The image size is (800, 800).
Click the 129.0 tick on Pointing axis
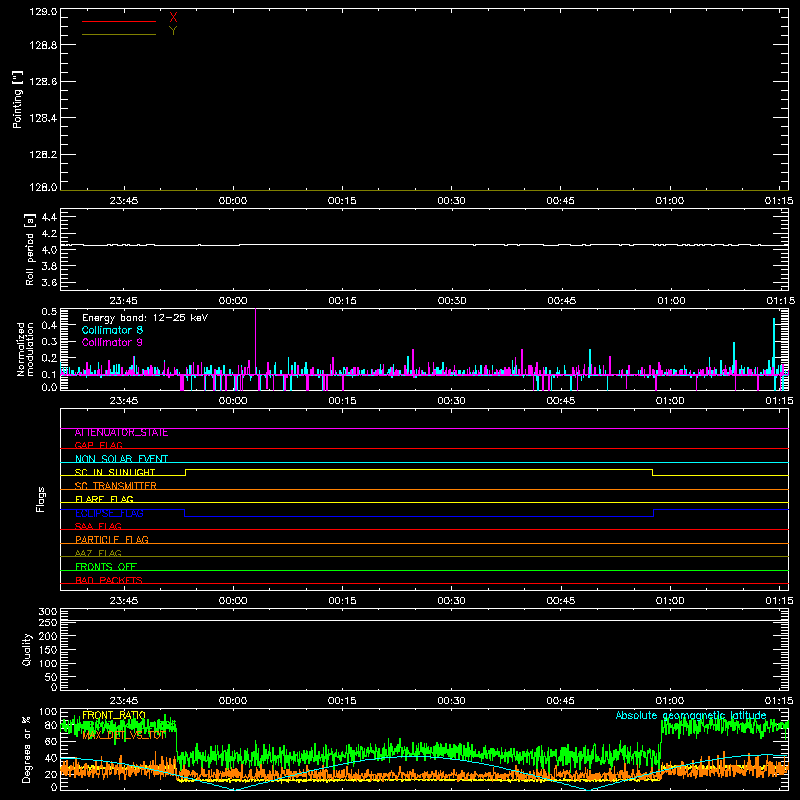(43, 11)
